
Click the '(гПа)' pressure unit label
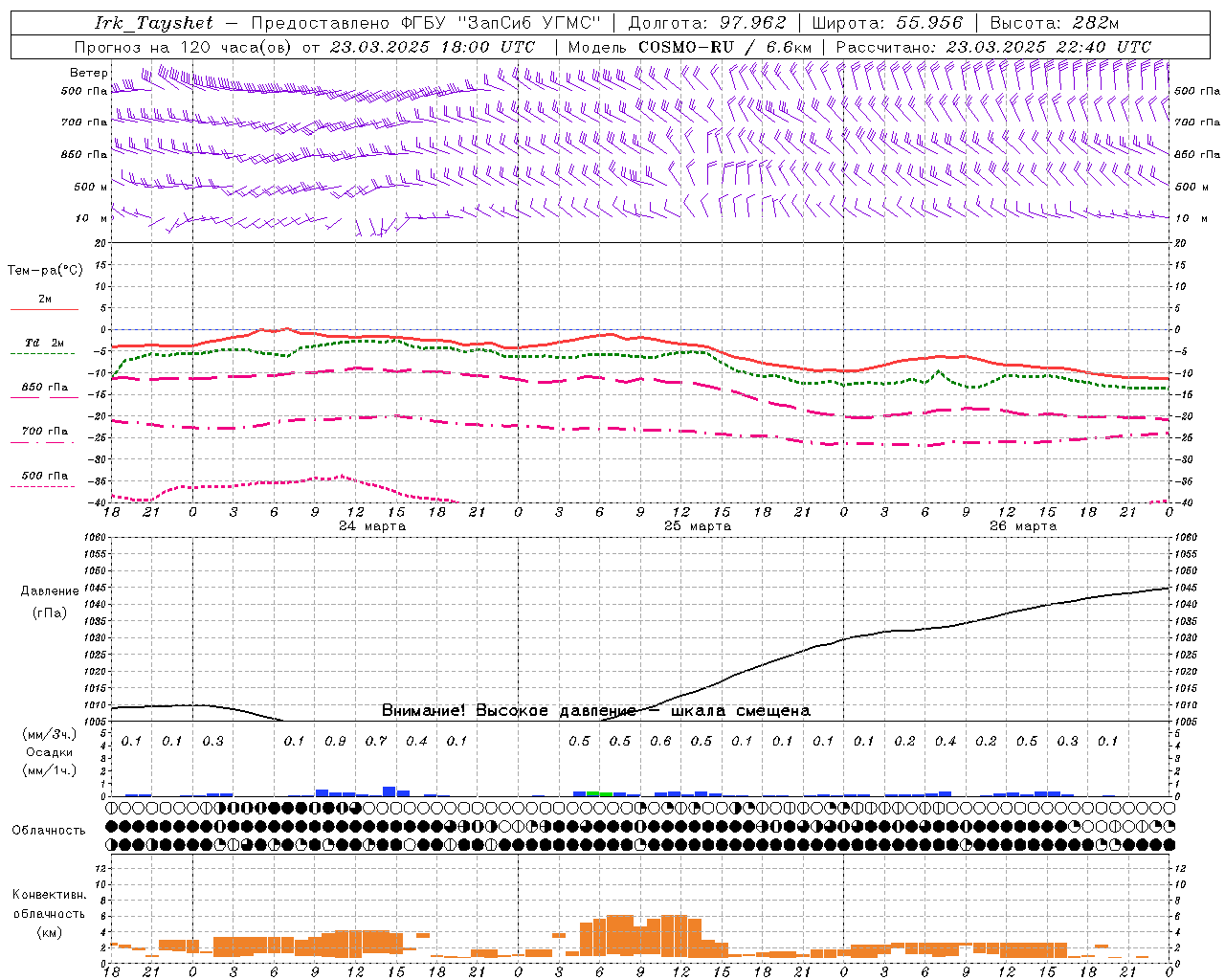[x=50, y=613]
